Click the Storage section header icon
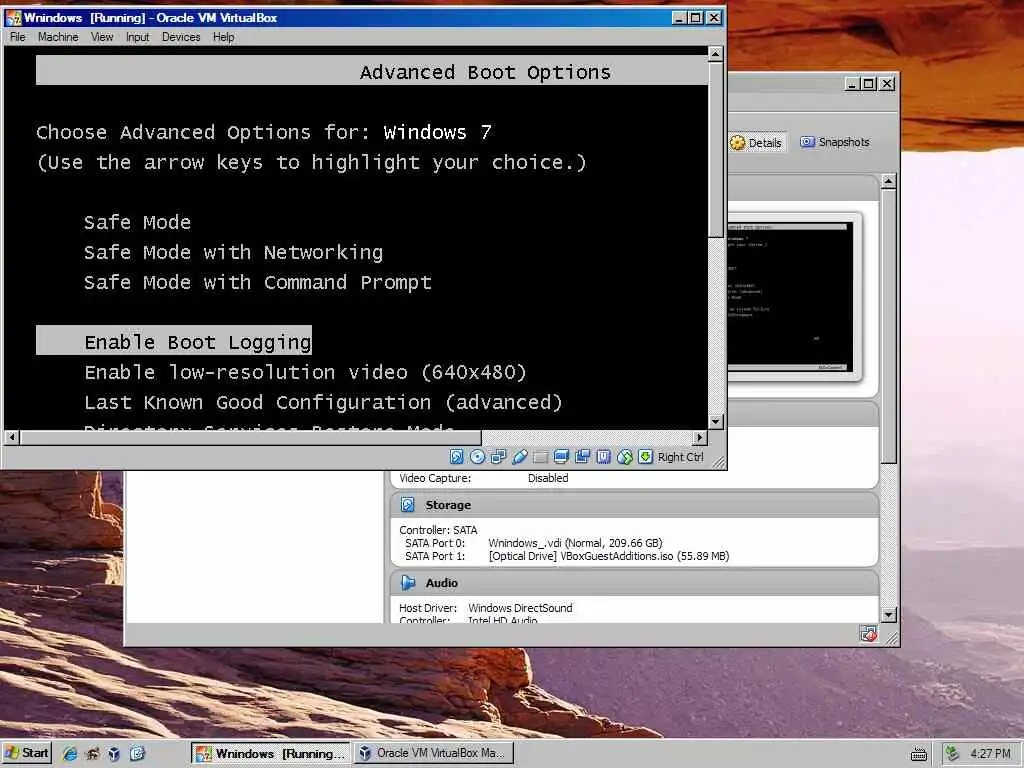Screen dimensions: 1024x768 408,505
